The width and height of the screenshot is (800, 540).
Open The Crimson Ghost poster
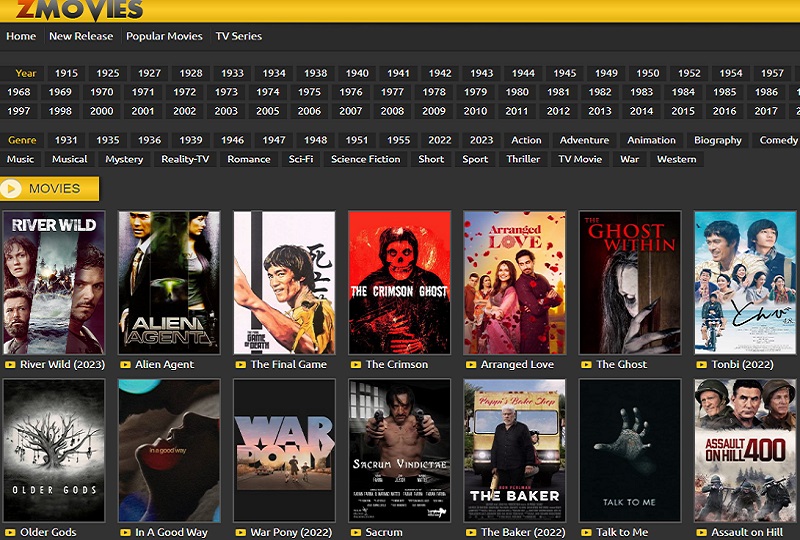point(399,283)
